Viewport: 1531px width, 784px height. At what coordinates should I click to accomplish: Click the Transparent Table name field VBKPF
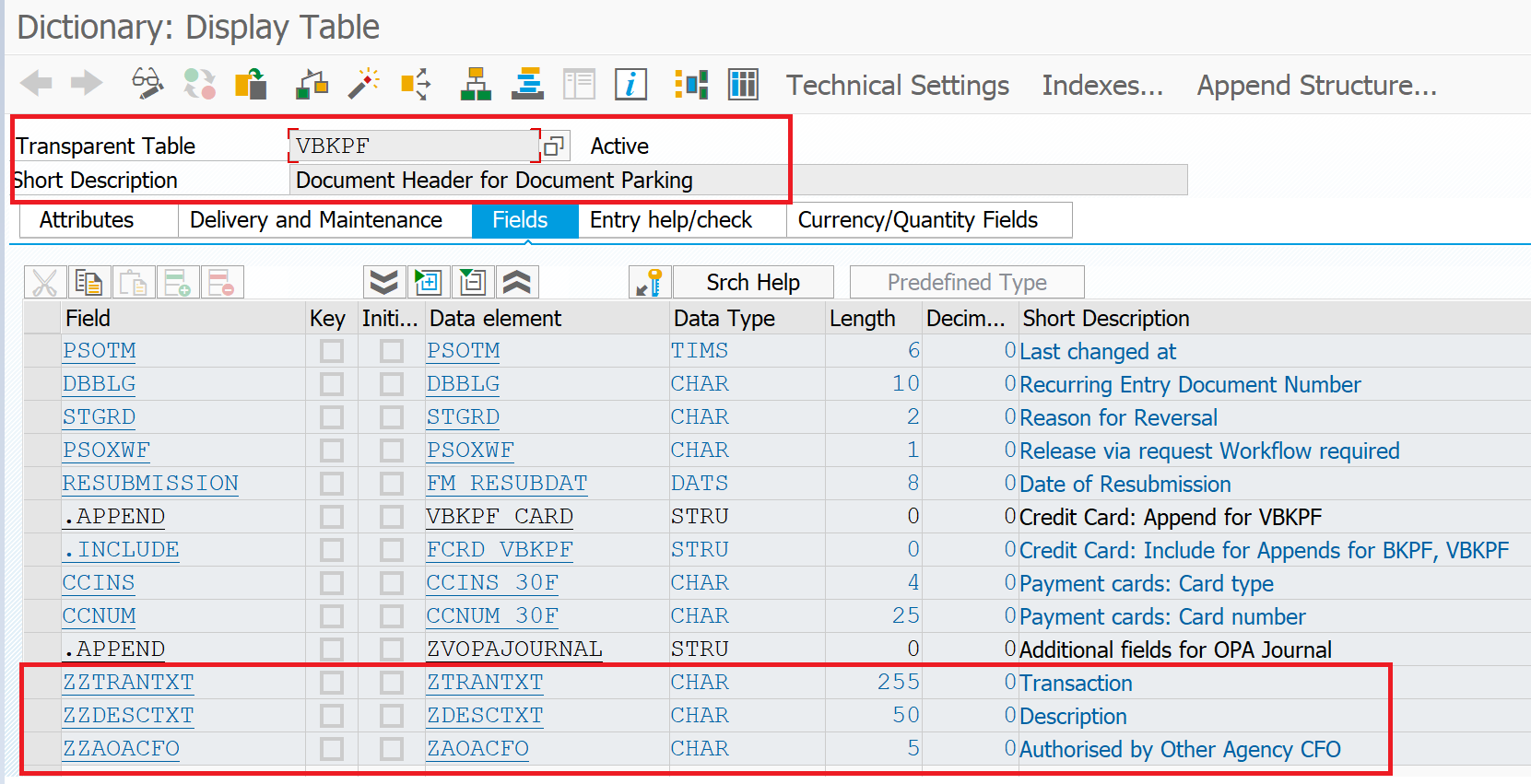[413, 146]
